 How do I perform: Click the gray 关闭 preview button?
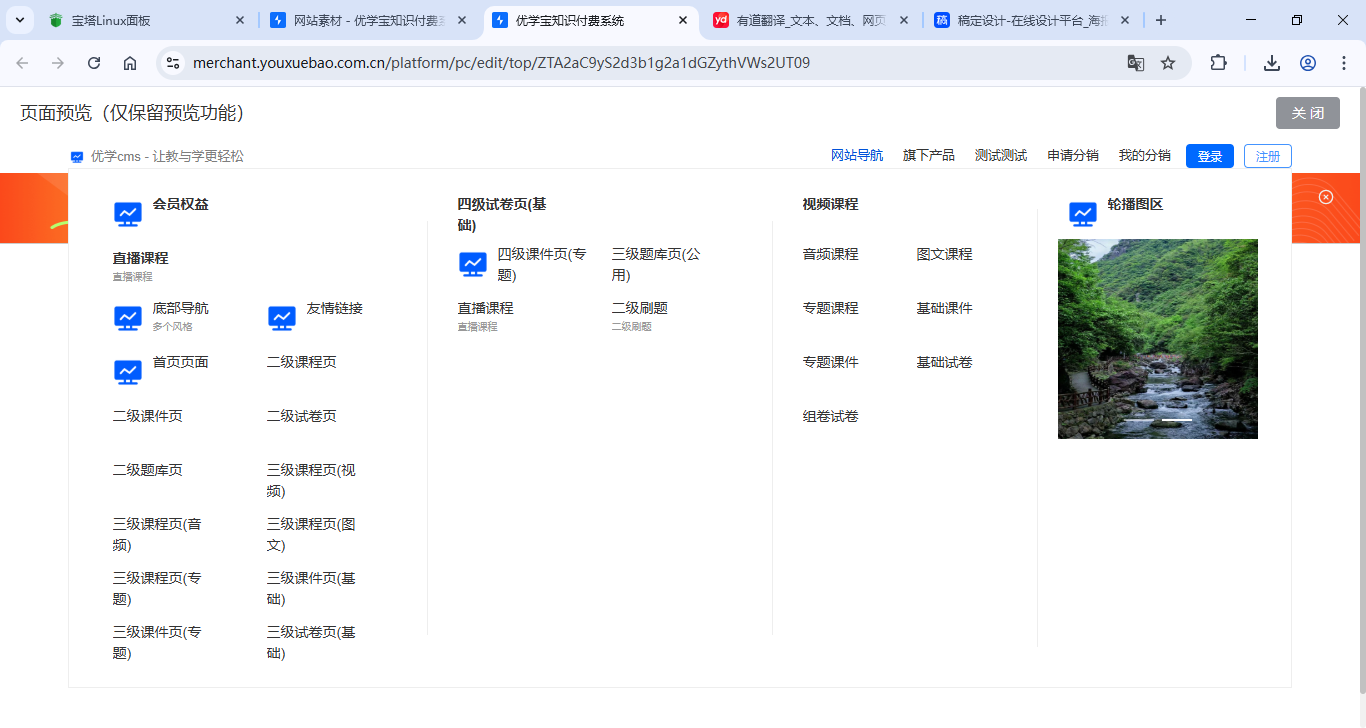point(1308,113)
